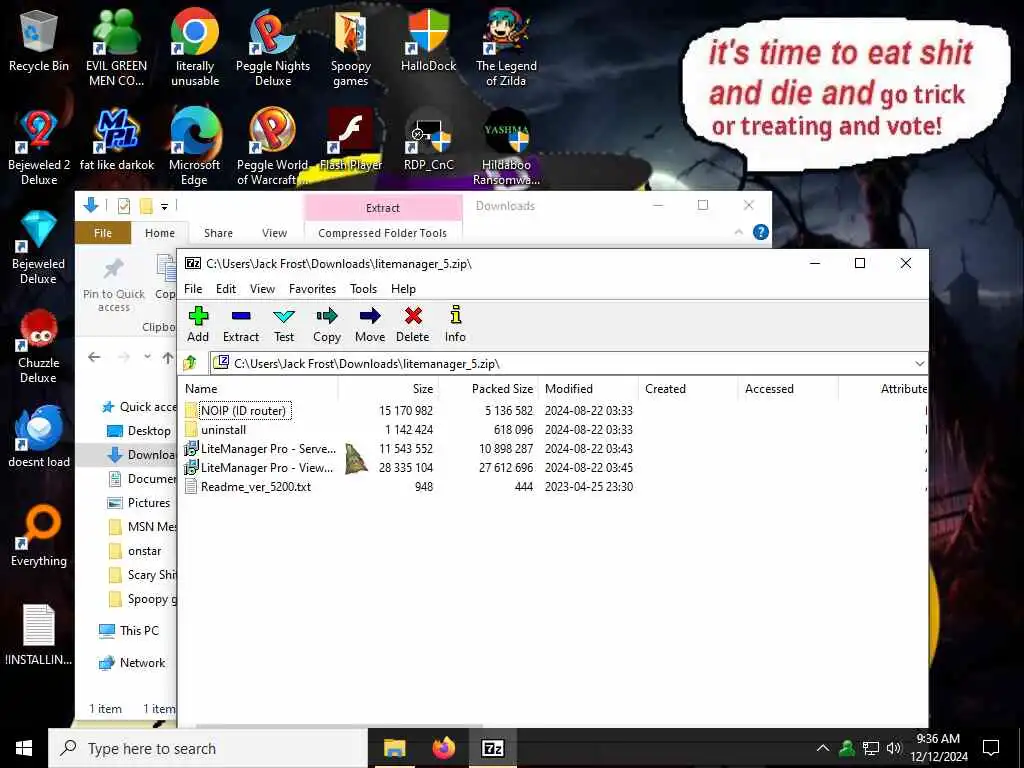1024x768 pixels.
Task: Sort archive list by Modified column
Action: click(588, 389)
